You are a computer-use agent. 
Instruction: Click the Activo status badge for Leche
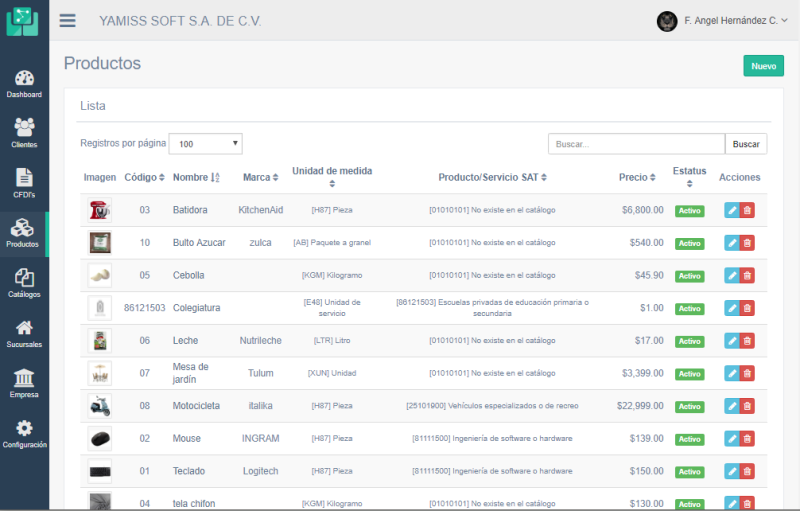(689, 341)
